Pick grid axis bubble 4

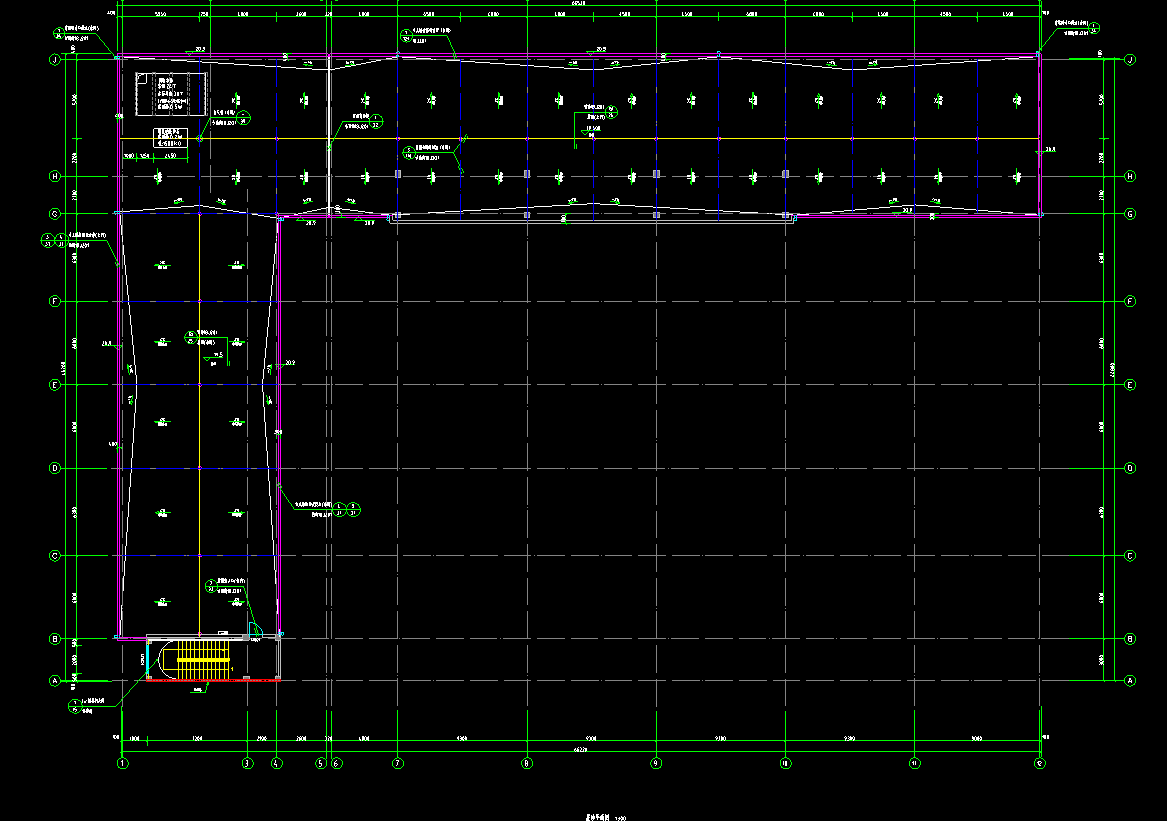(x=277, y=763)
